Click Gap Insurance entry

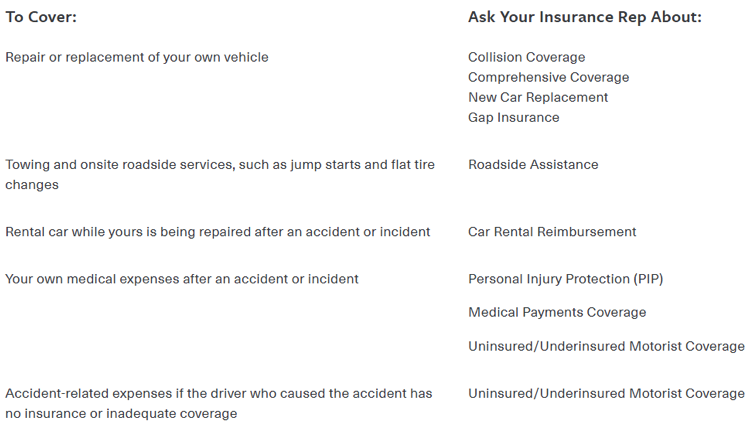tap(513, 117)
